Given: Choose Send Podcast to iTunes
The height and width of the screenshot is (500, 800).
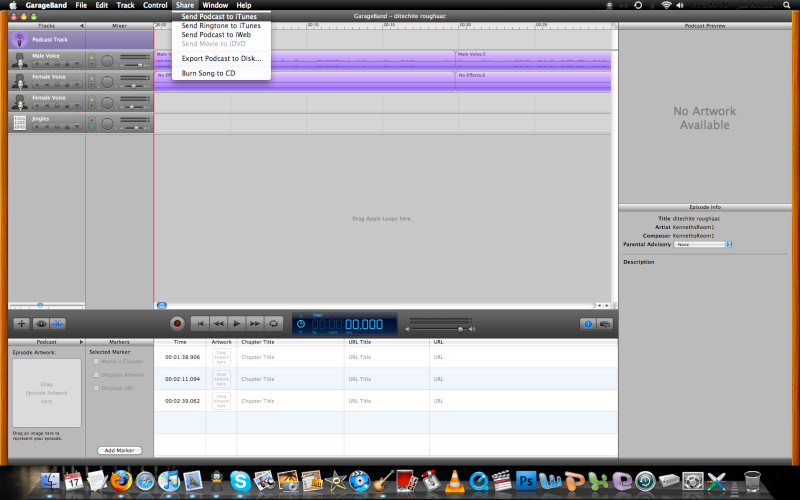Looking at the screenshot, I should [x=219, y=16].
